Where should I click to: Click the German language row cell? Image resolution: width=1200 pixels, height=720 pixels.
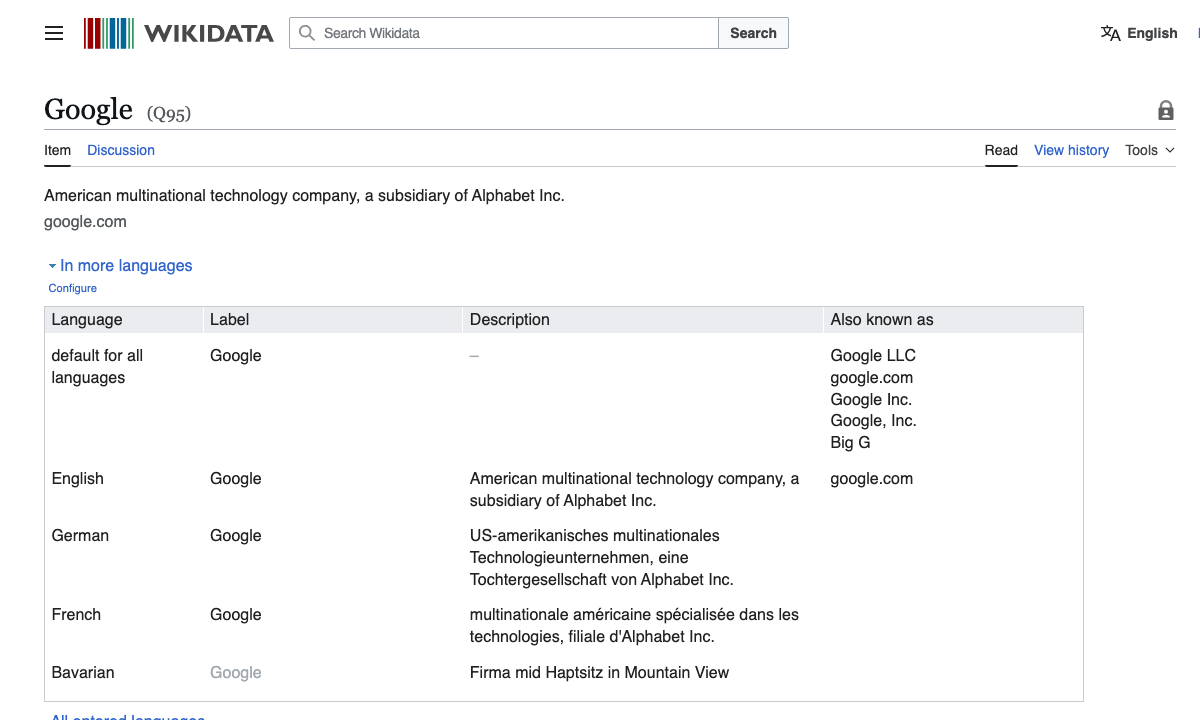[x=80, y=536]
